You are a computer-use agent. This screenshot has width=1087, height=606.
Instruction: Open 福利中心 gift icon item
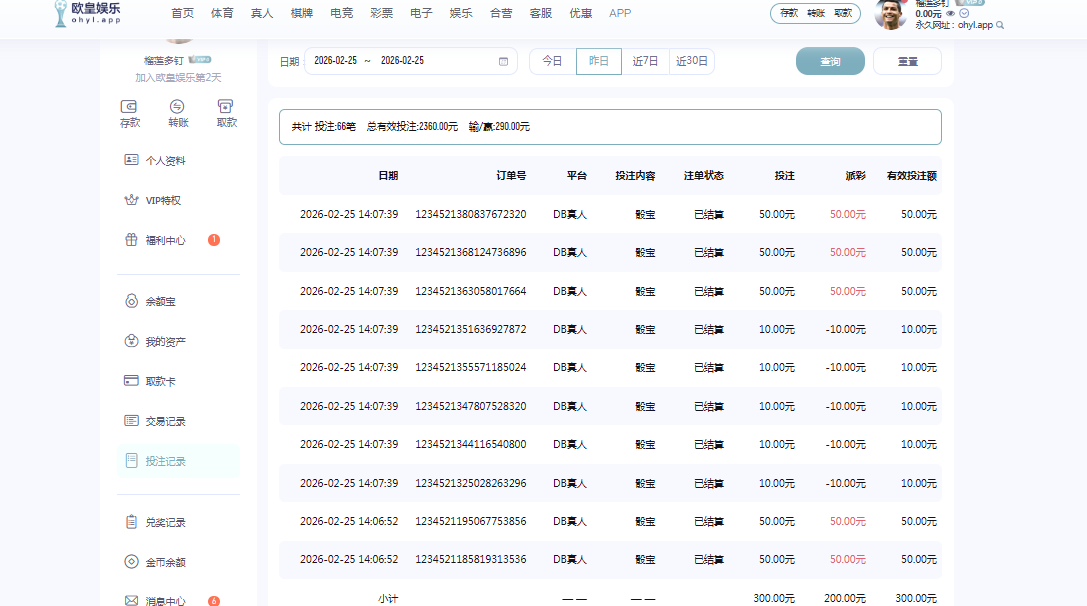tap(165, 240)
